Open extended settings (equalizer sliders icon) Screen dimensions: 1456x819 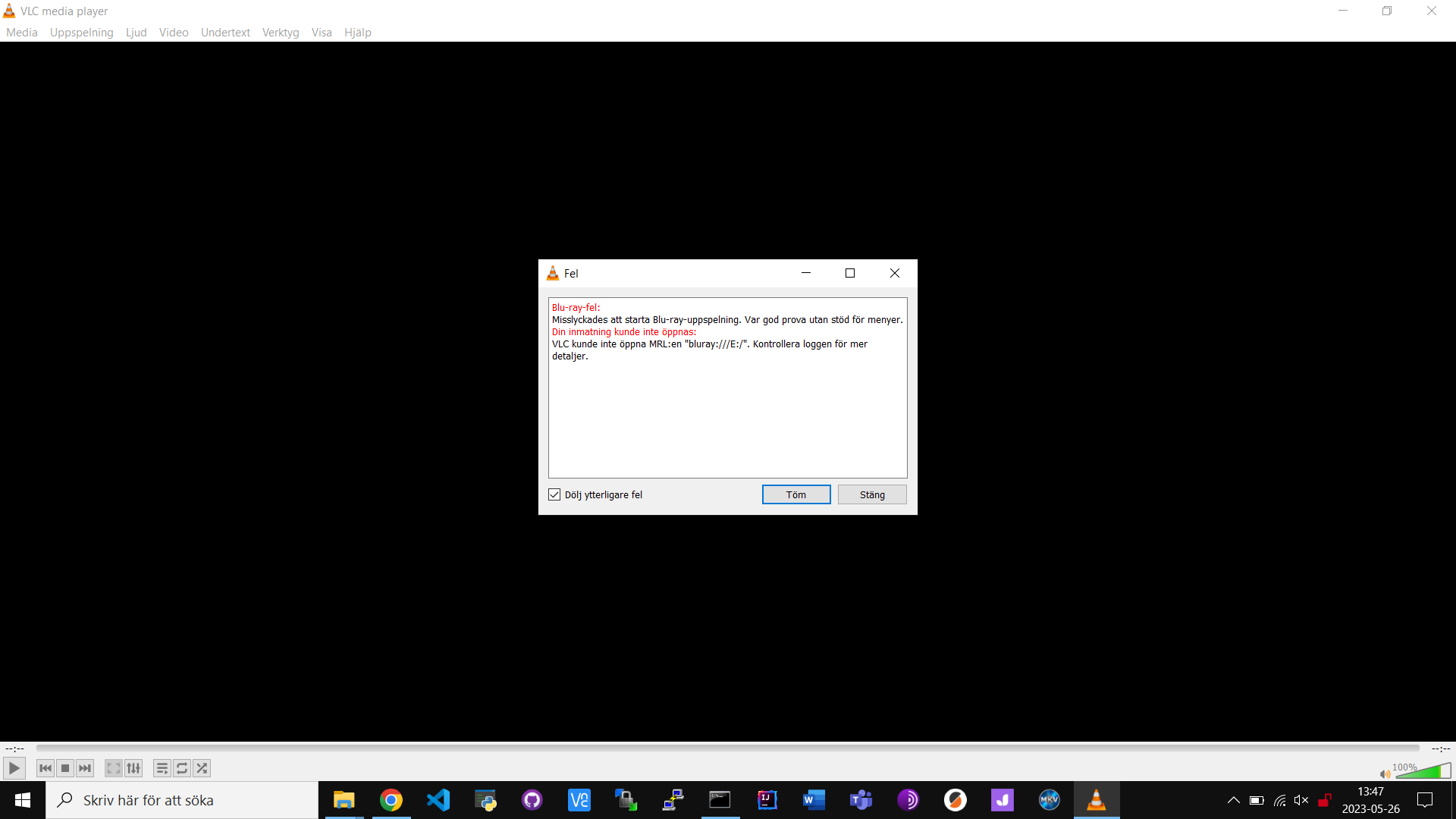pyautogui.click(x=133, y=768)
